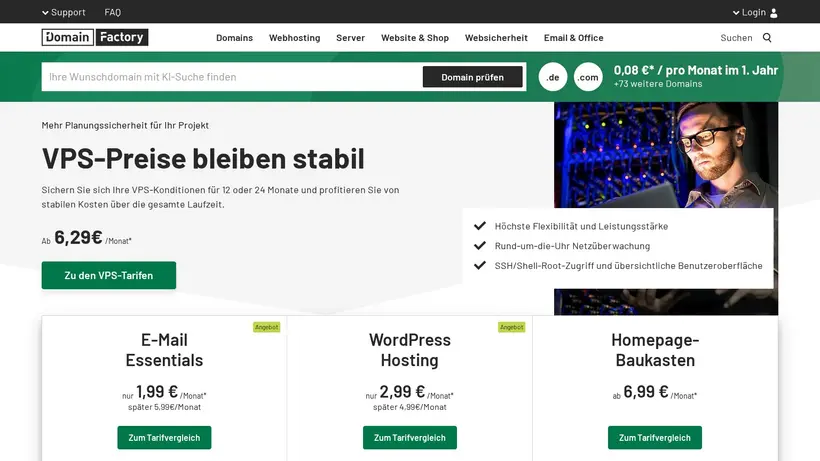Screen dimensions: 820x461
Task: Open the Domains menu
Action: point(234,38)
